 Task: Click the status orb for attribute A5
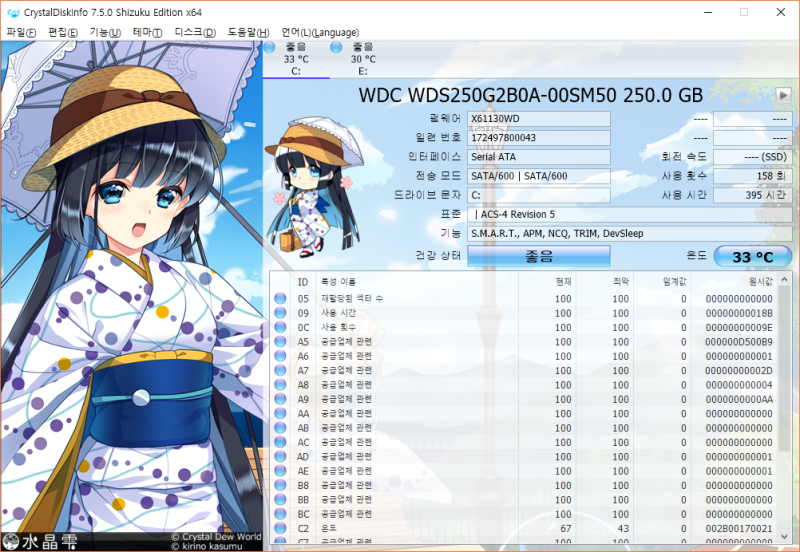point(280,341)
